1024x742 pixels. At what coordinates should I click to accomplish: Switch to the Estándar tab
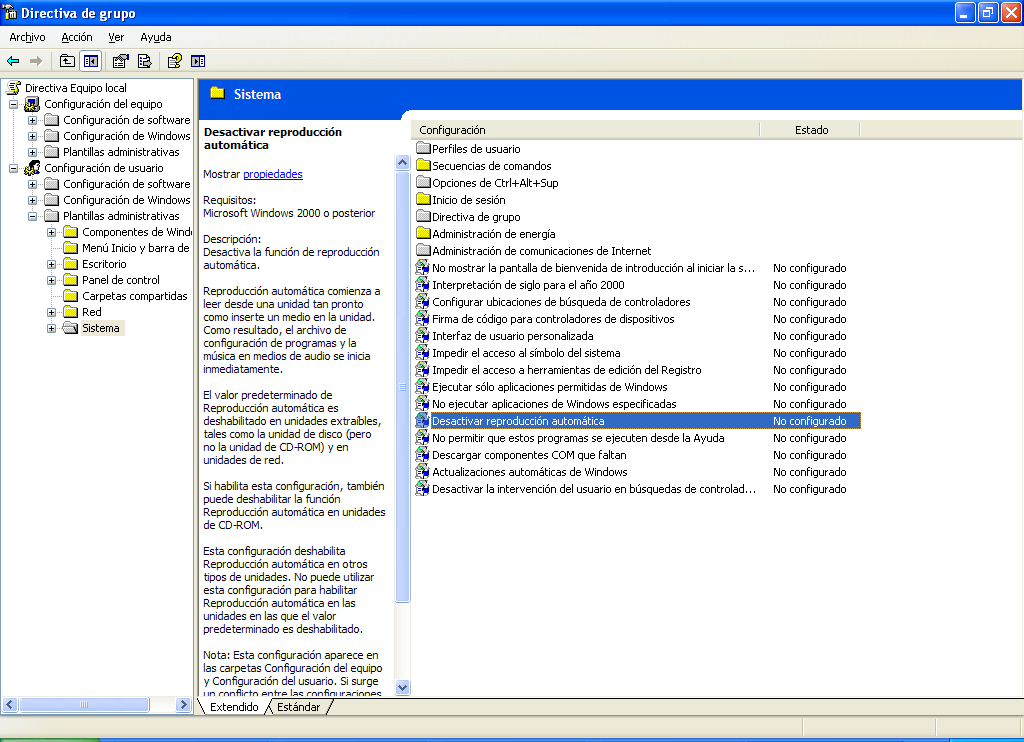[298, 707]
